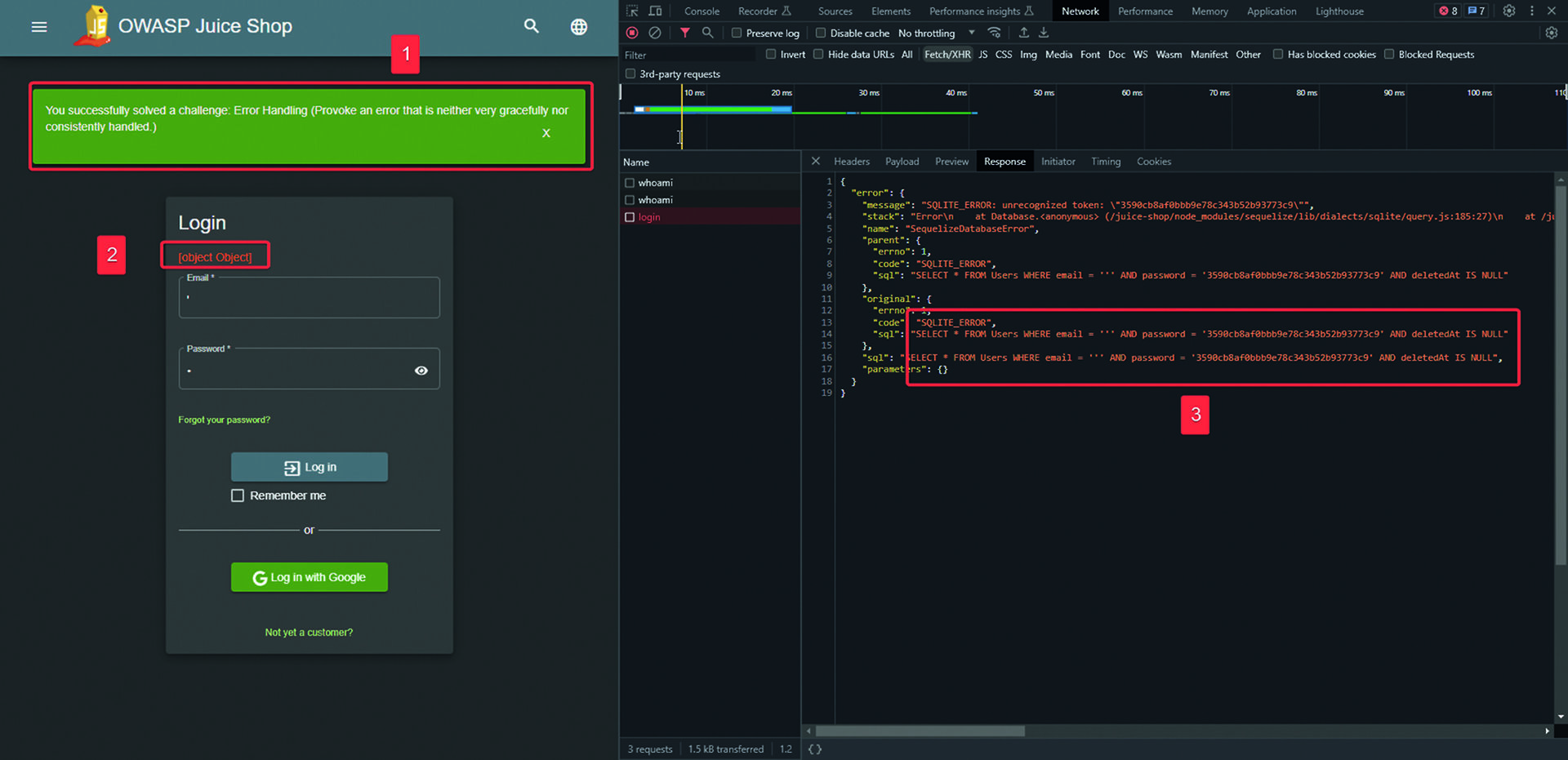Toggle the network filter funnel icon
The width and height of the screenshot is (1568, 760).
tap(684, 33)
